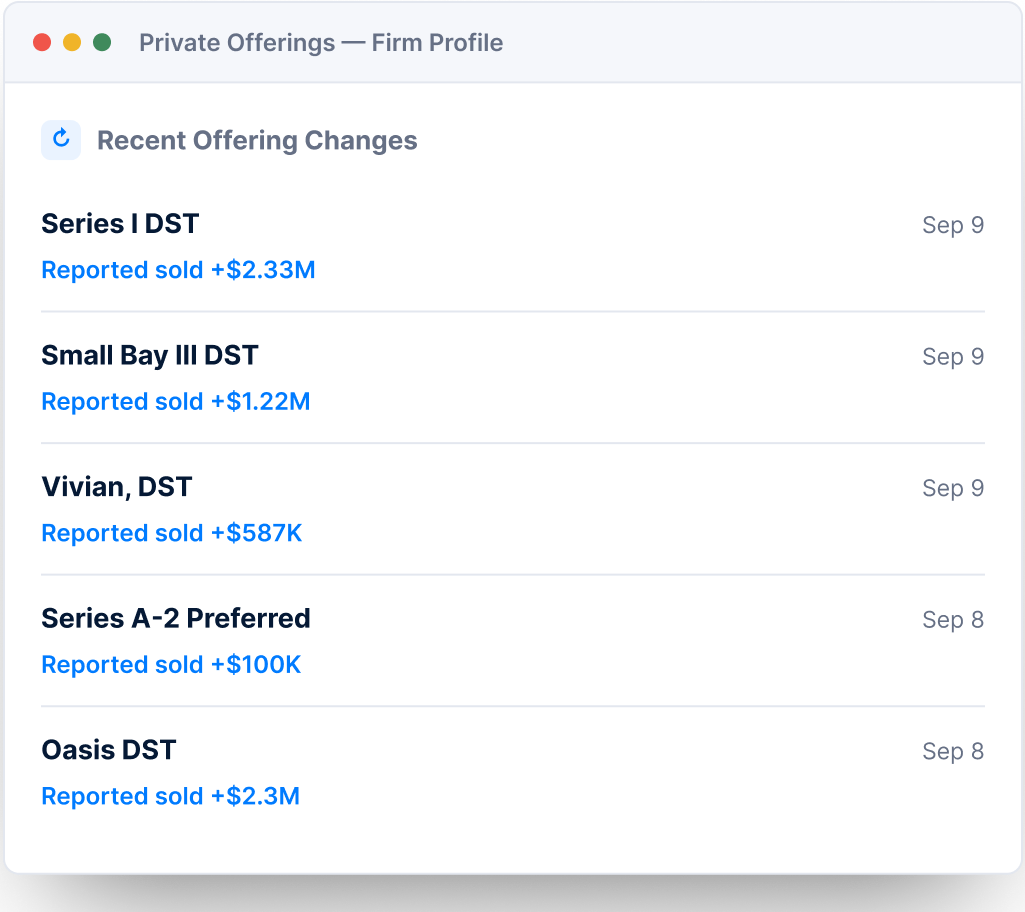Open the Oasis DST entry
Viewport: 1025px width, 912px height.
(109, 750)
